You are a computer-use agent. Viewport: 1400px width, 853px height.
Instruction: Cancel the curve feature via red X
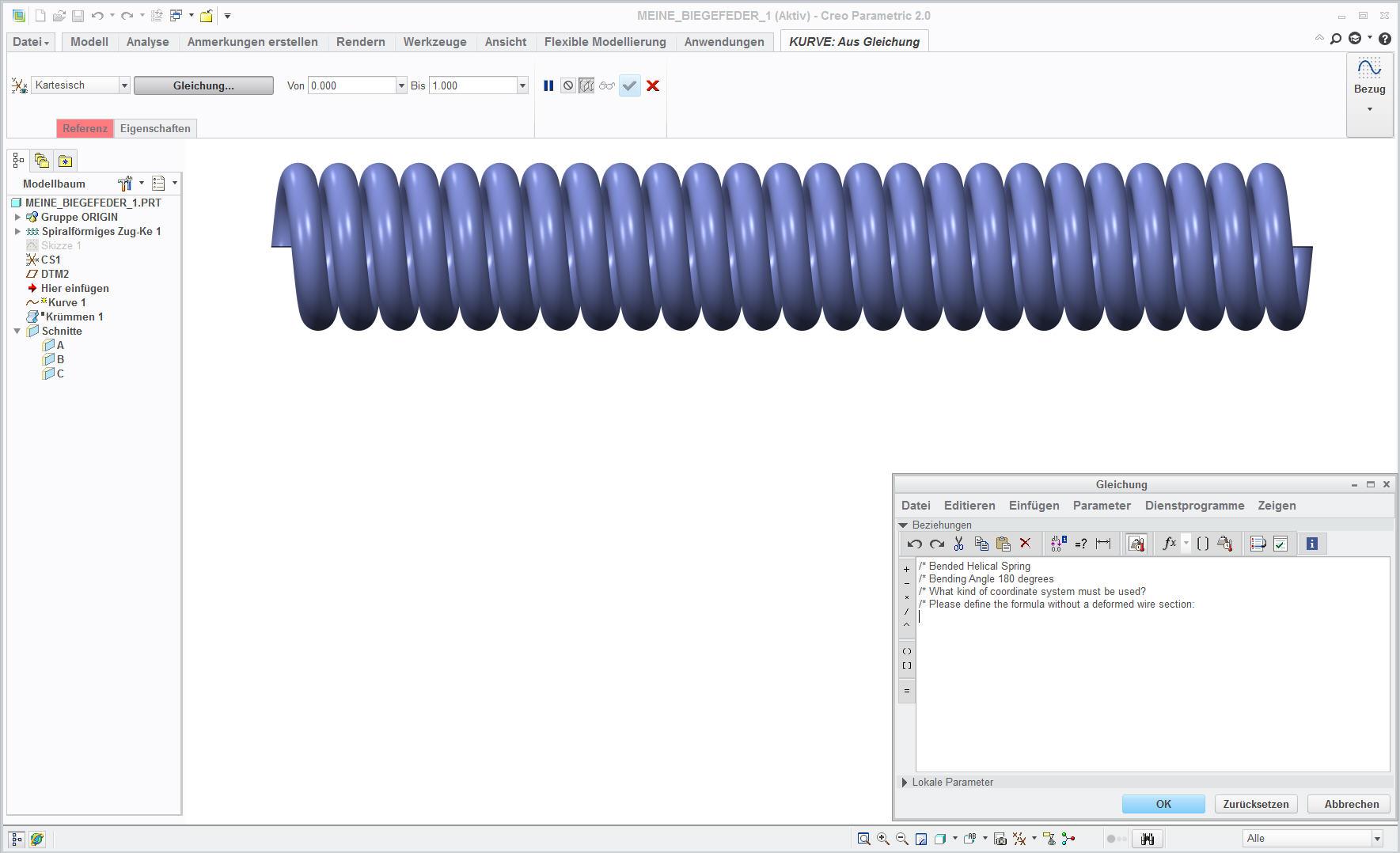pos(652,85)
